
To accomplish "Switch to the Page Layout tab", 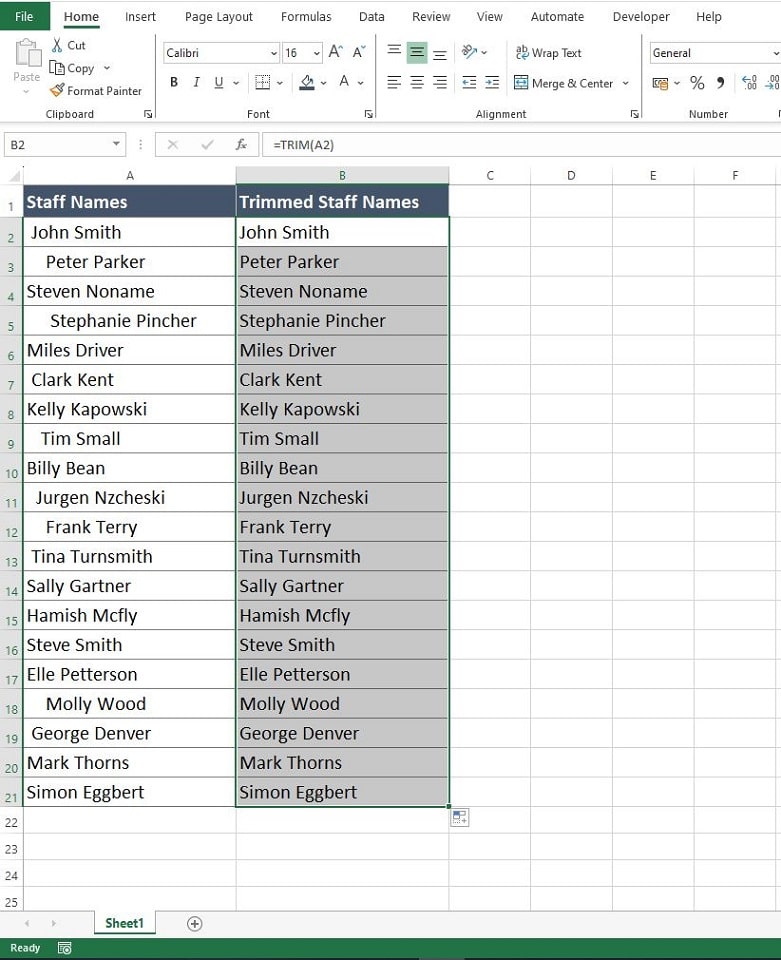I will point(219,17).
